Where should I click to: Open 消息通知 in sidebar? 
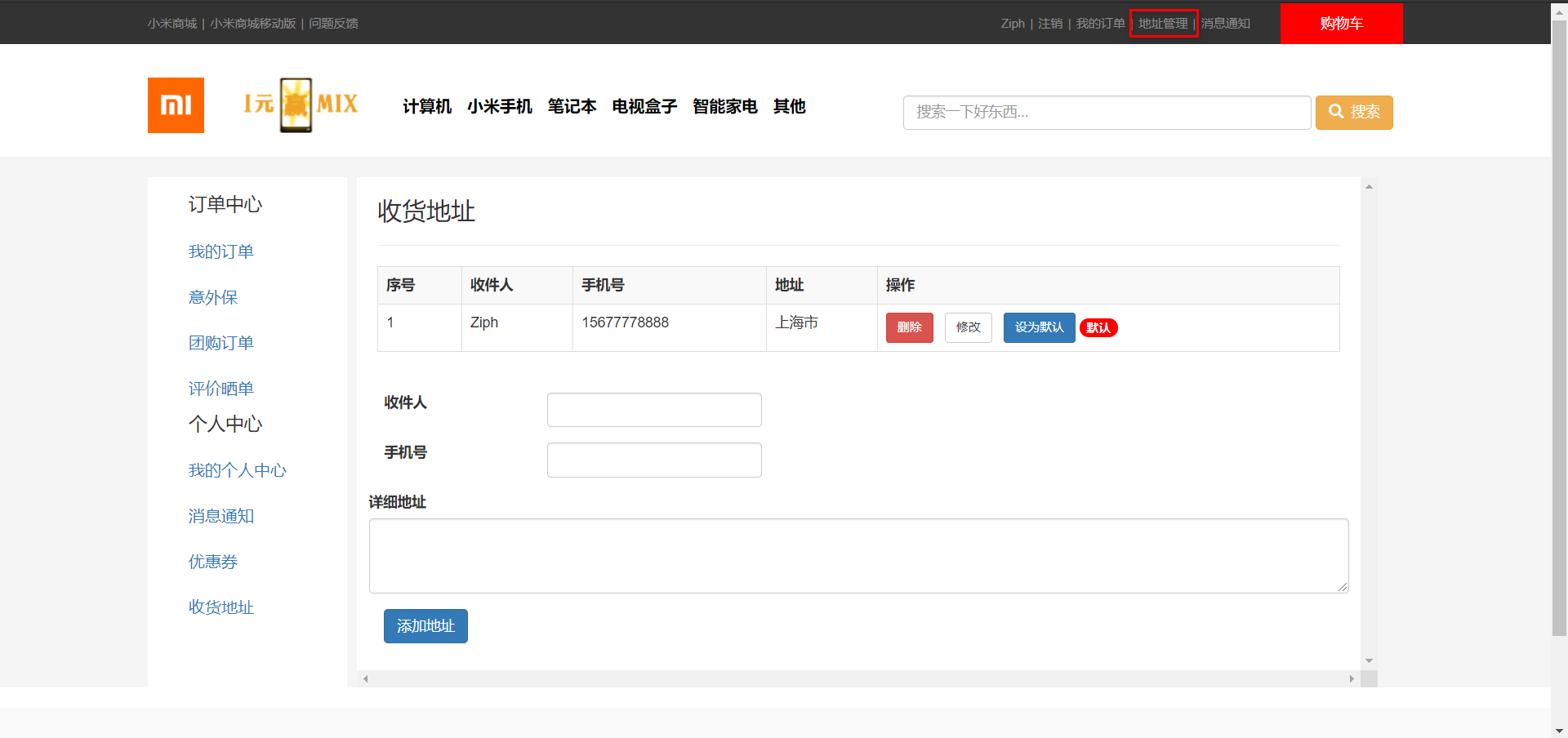(x=221, y=516)
